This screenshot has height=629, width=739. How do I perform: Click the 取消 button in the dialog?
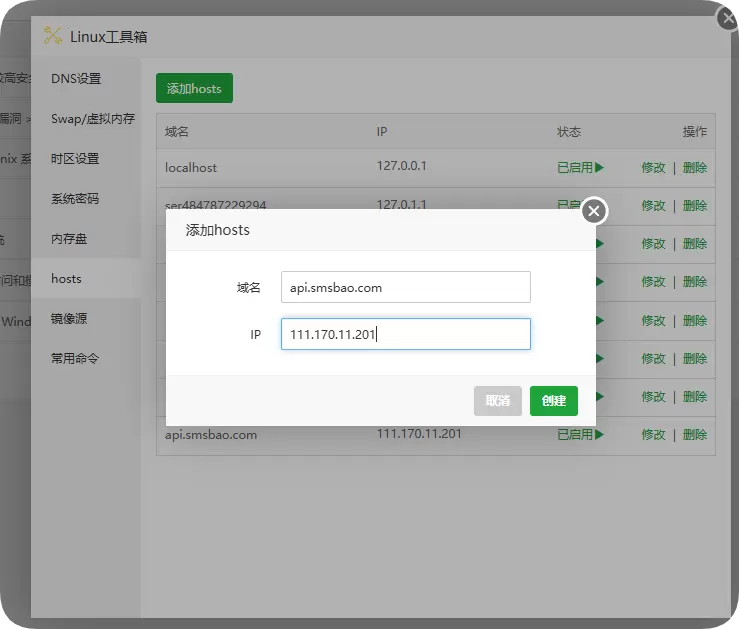pos(498,400)
